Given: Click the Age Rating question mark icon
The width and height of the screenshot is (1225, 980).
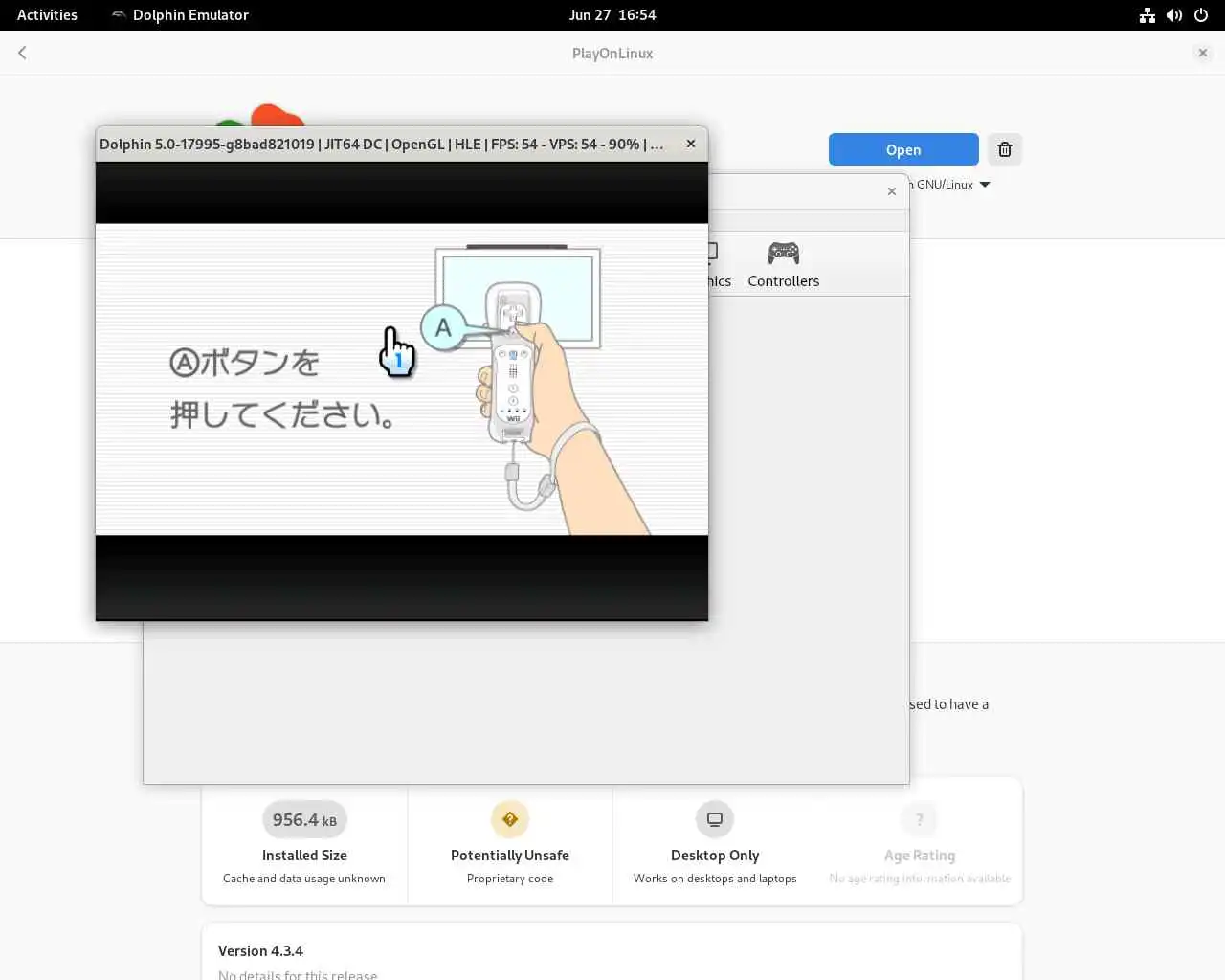Looking at the screenshot, I should [920, 819].
